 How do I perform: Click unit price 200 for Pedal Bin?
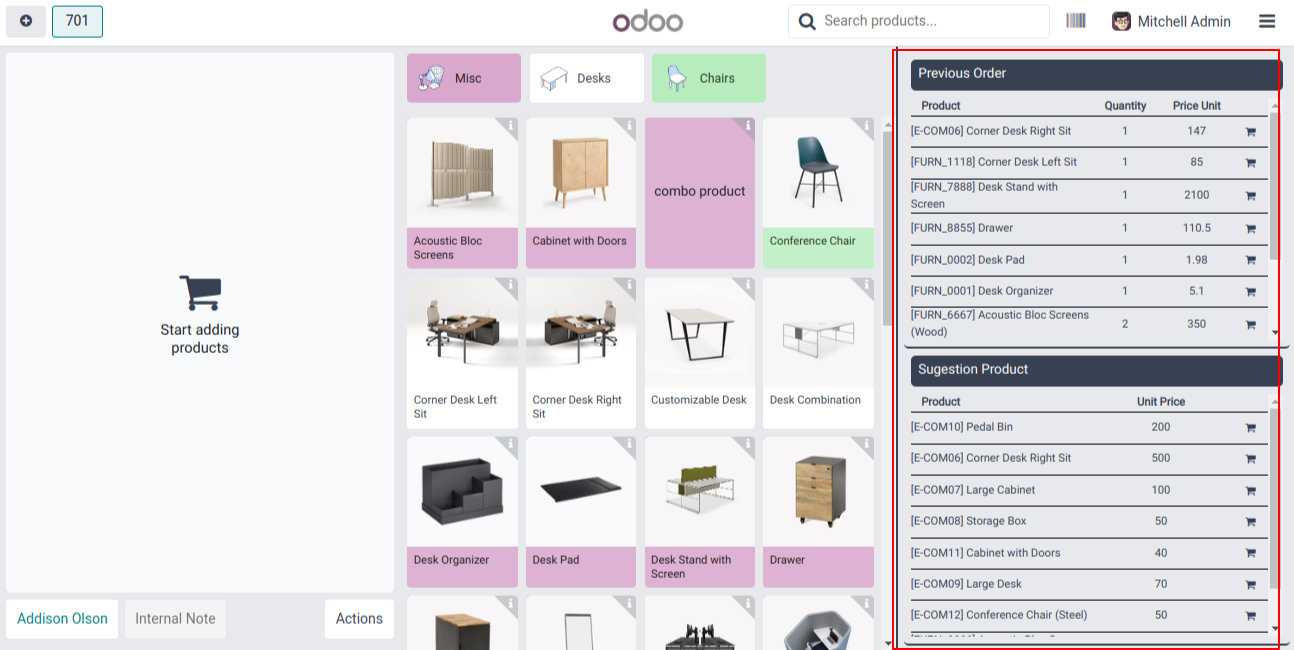coord(1161,427)
